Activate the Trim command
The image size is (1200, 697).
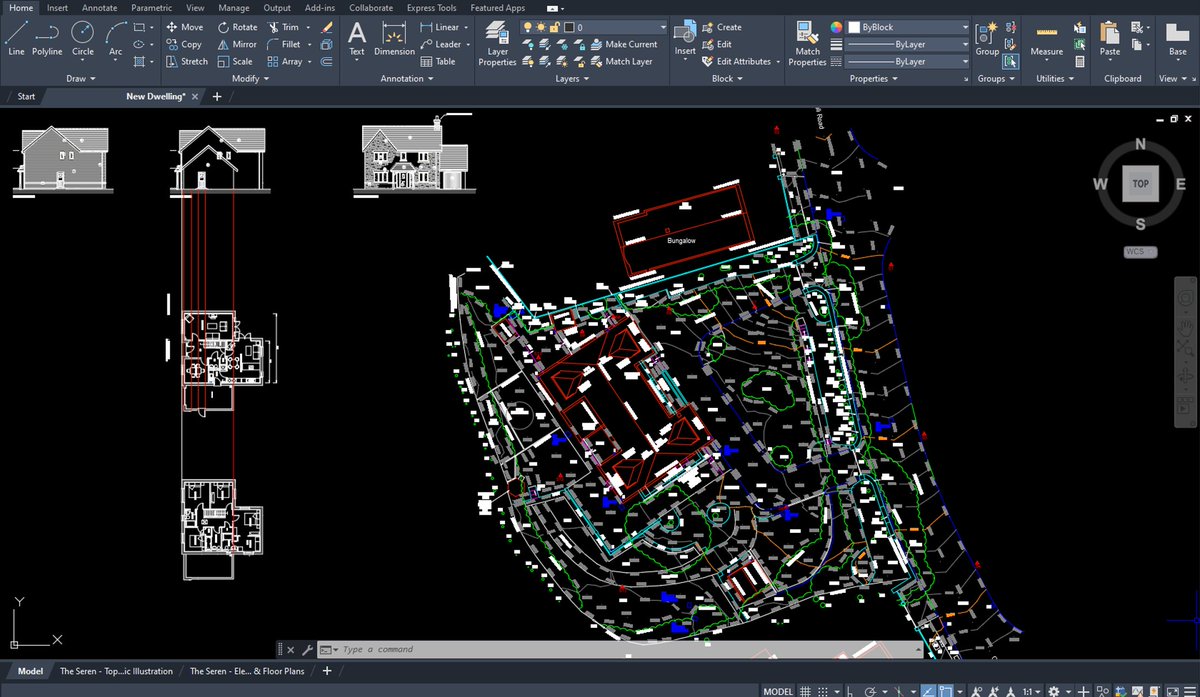(283, 27)
